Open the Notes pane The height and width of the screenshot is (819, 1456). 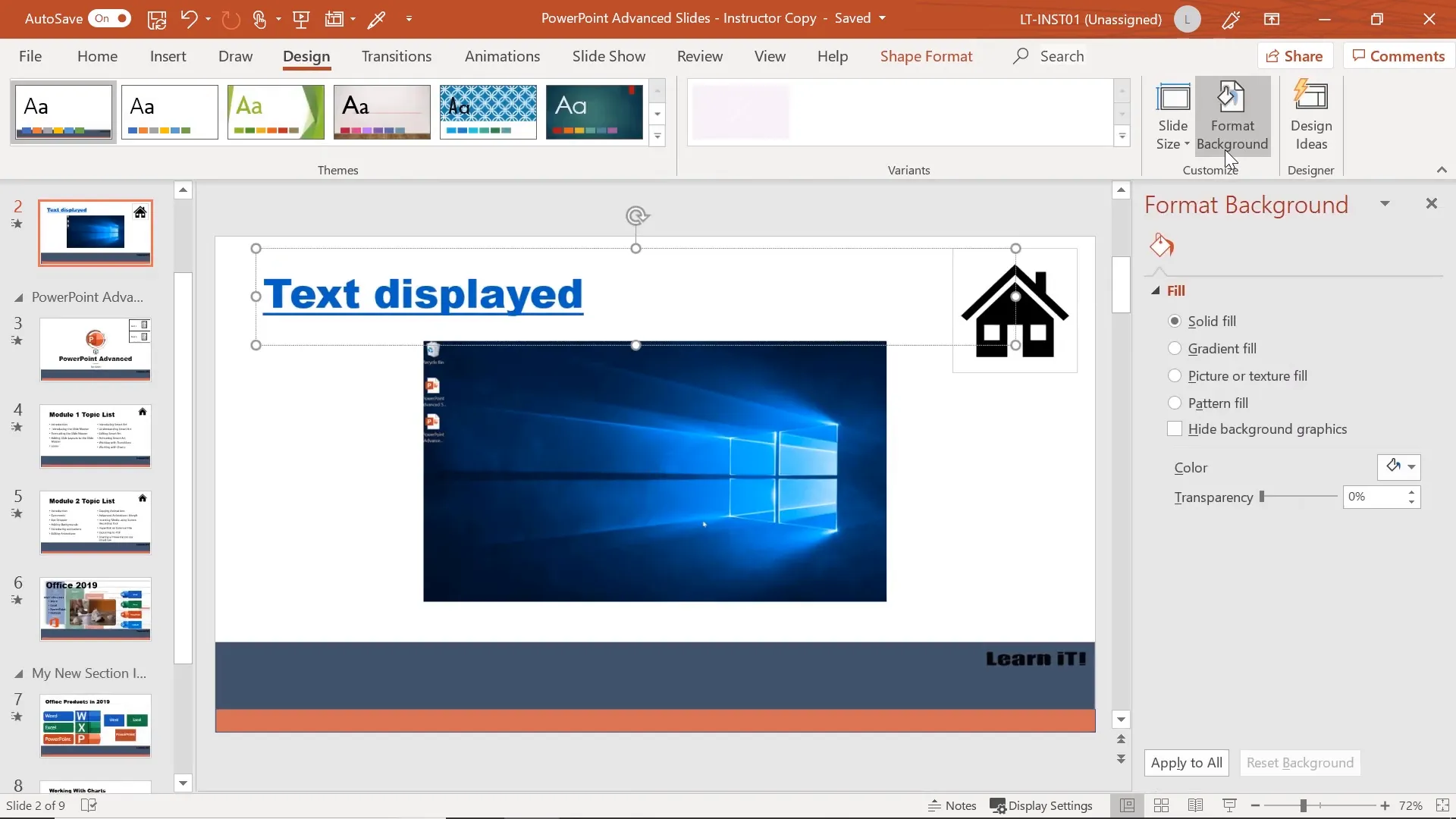tap(952, 805)
